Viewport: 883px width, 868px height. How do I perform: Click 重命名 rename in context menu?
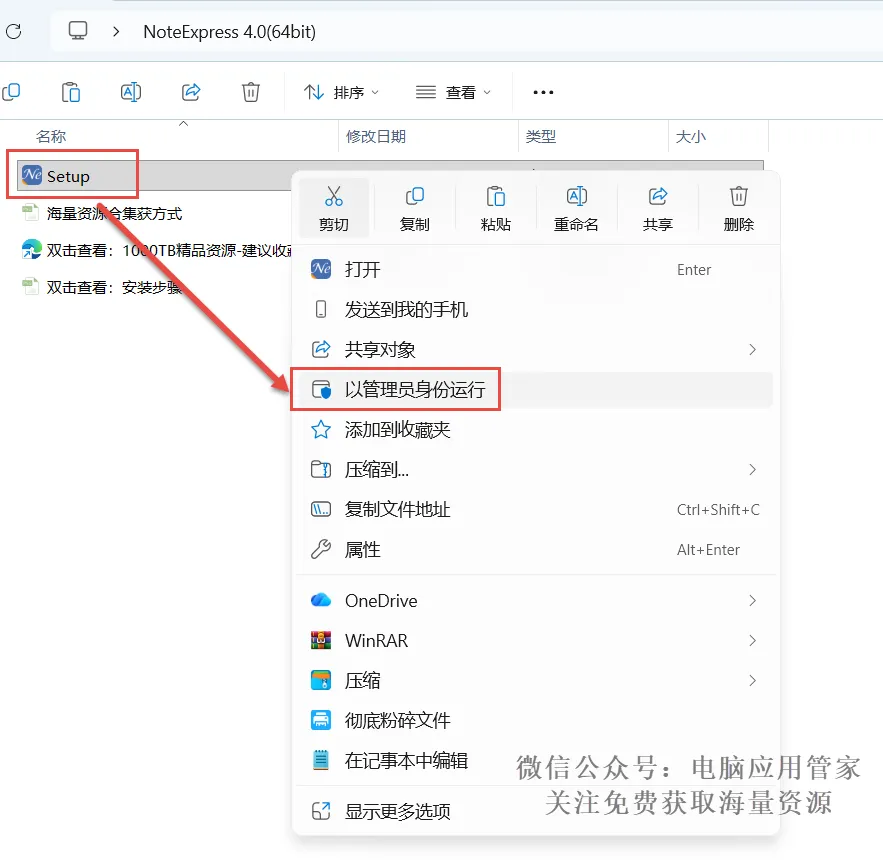(x=576, y=208)
